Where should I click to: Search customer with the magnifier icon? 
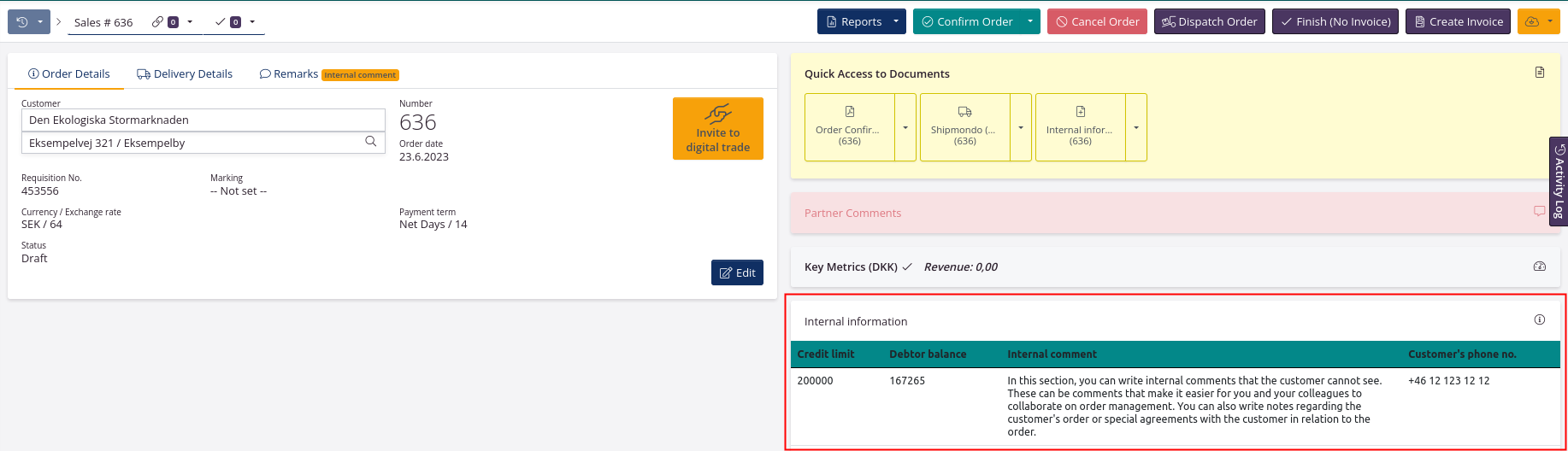pos(370,142)
